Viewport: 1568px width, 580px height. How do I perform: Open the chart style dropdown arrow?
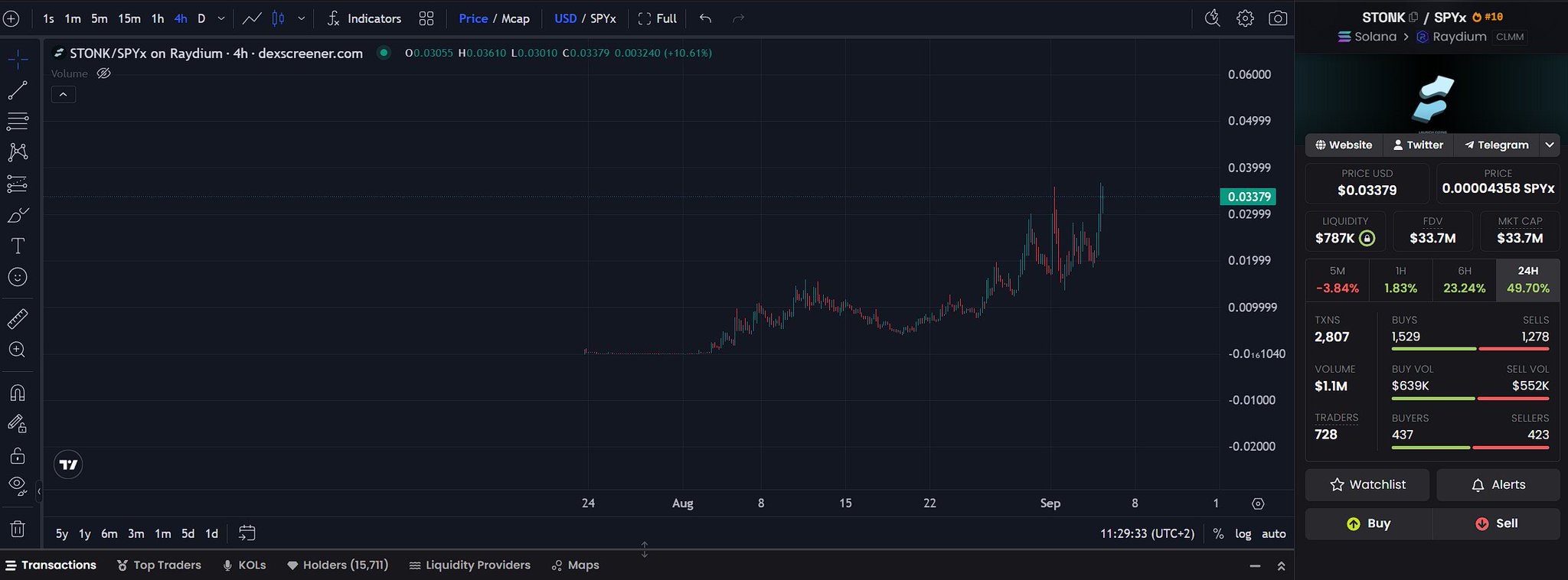point(301,18)
